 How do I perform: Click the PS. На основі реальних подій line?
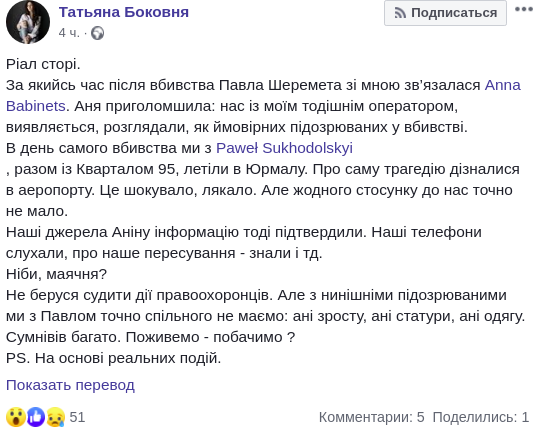113,358
